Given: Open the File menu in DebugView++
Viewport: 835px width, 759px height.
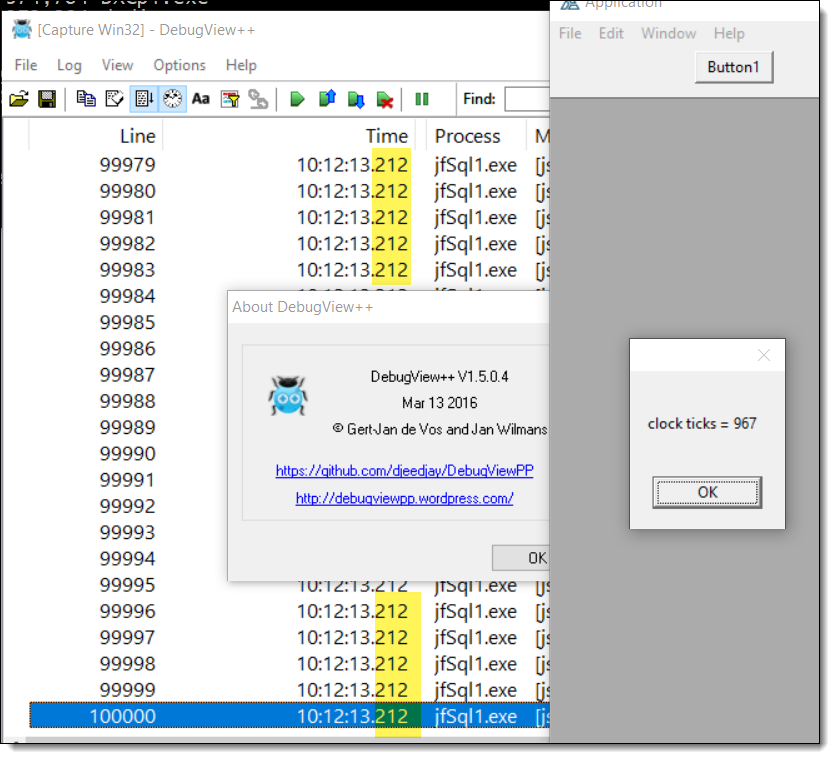Looking at the screenshot, I should 26,65.
